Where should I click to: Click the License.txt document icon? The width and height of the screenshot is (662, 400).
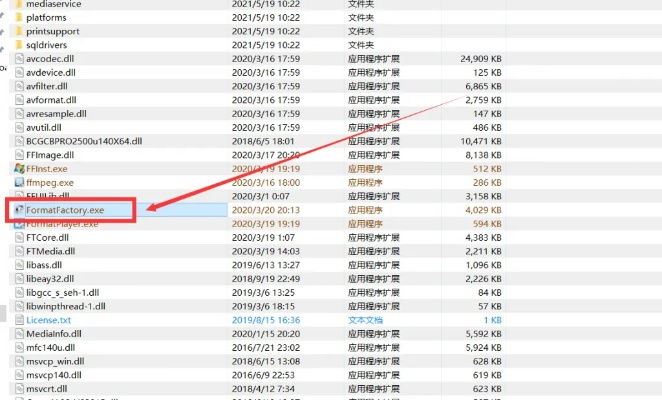(19, 320)
